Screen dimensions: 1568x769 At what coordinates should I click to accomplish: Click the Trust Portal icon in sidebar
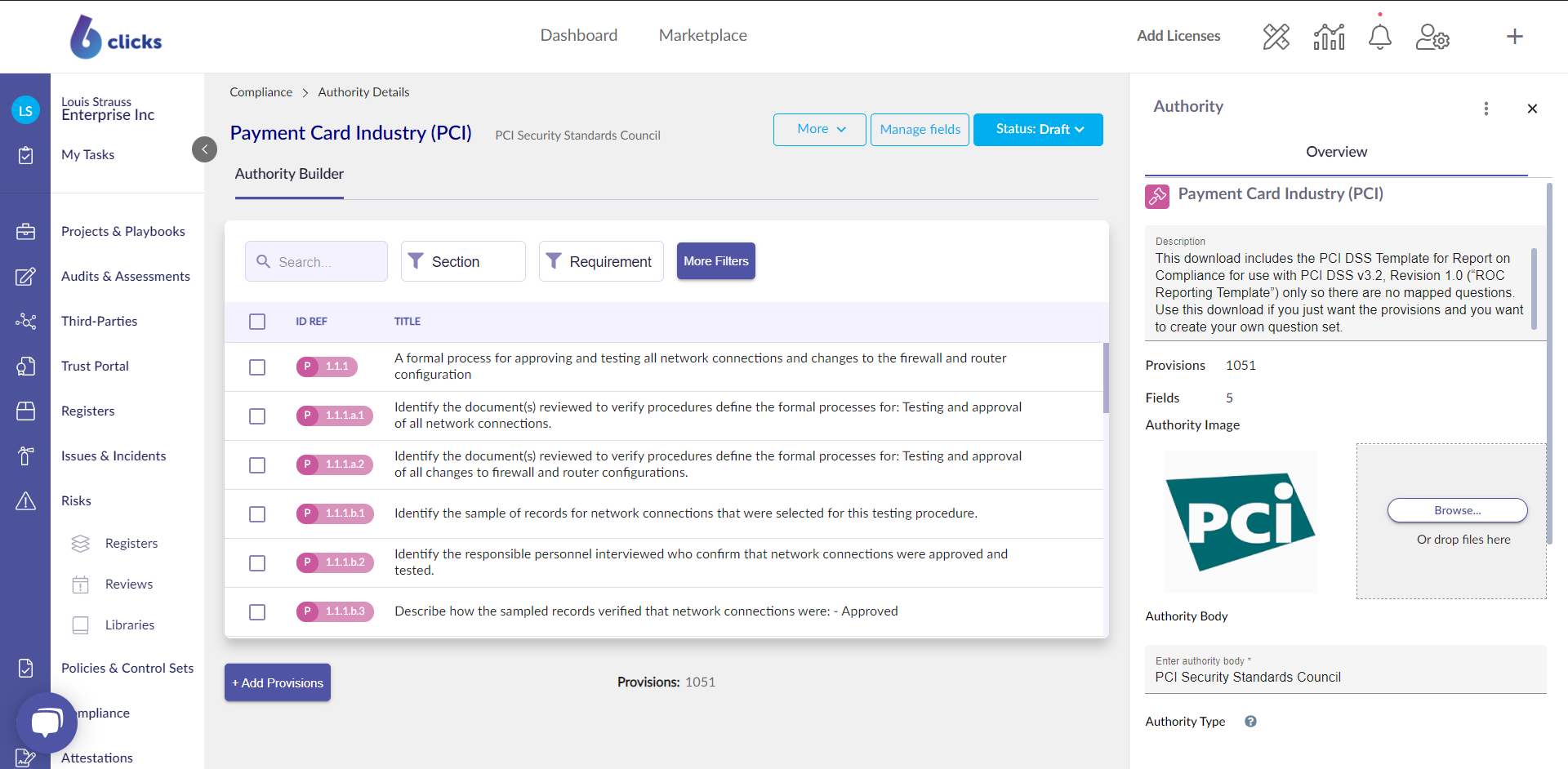[x=25, y=367]
